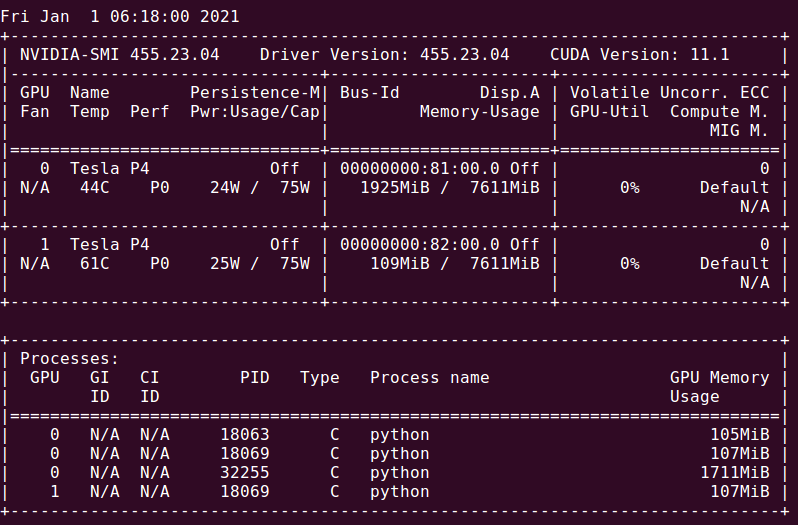
Task: Click the Bus-Id column header
Action: tap(369, 93)
